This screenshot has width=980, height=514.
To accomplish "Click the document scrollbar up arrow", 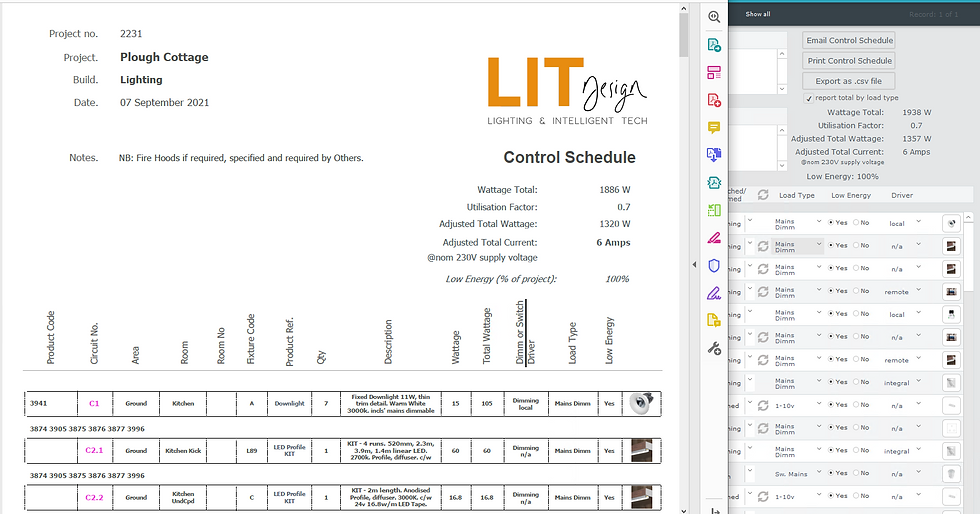I will [683, 9].
